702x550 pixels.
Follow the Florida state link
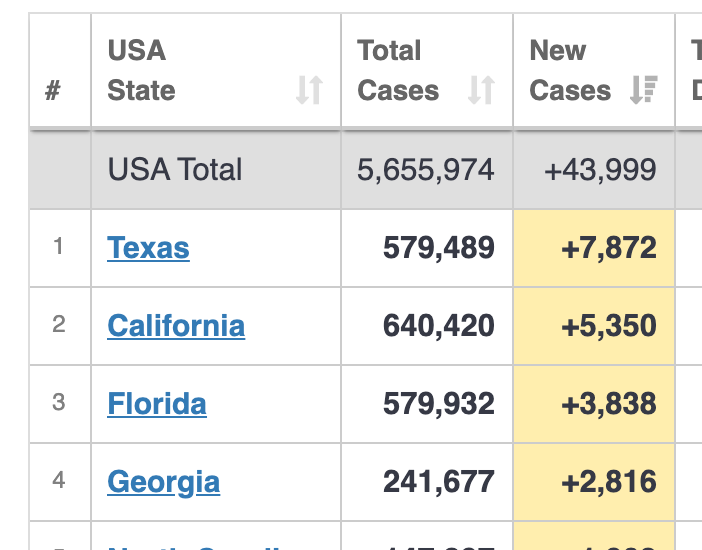(x=157, y=404)
